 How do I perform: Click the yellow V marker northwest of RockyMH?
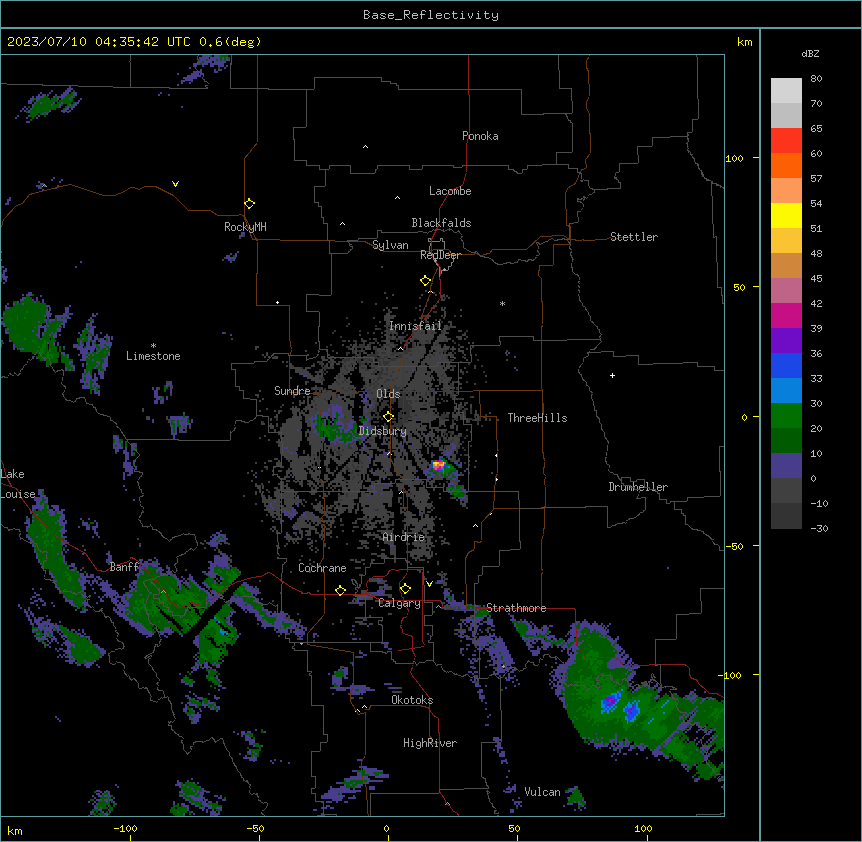pyautogui.click(x=175, y=184)
